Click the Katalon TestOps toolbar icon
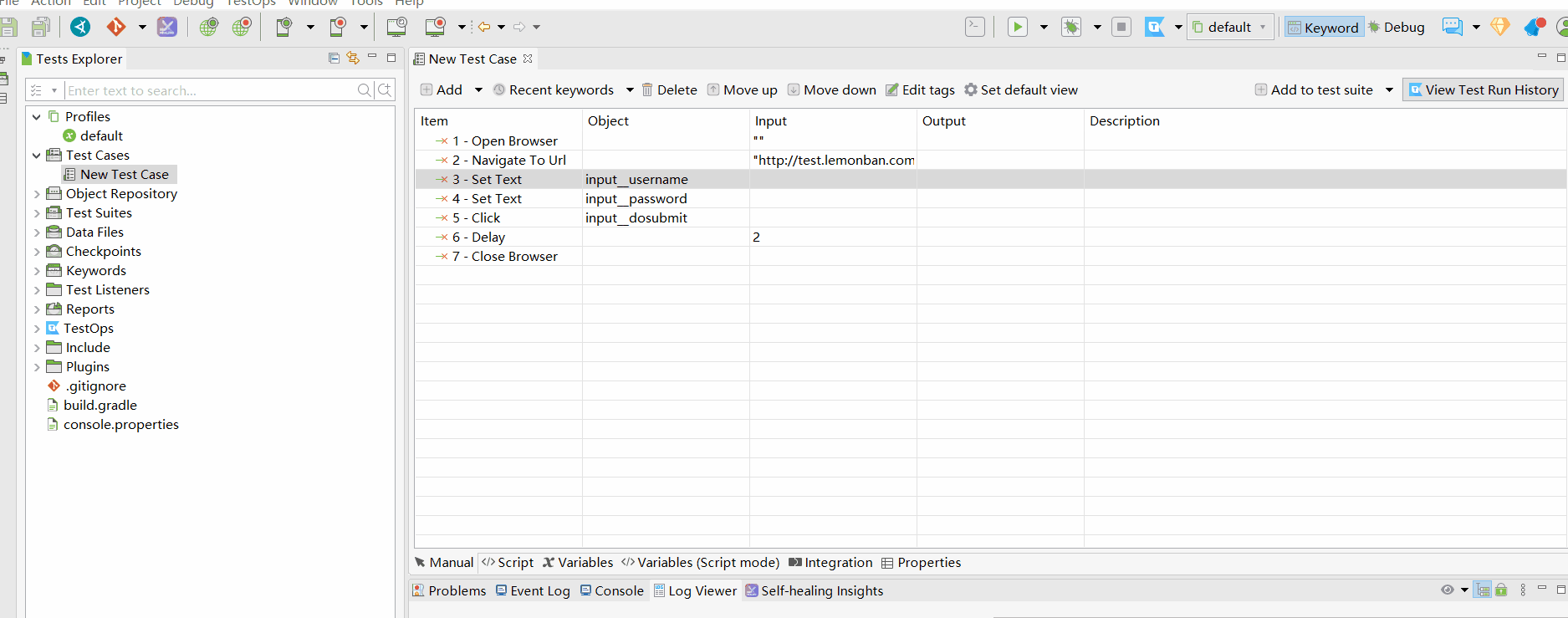Image resolution: width=1568 pixels, height=618 pixels. (1155, 27)
